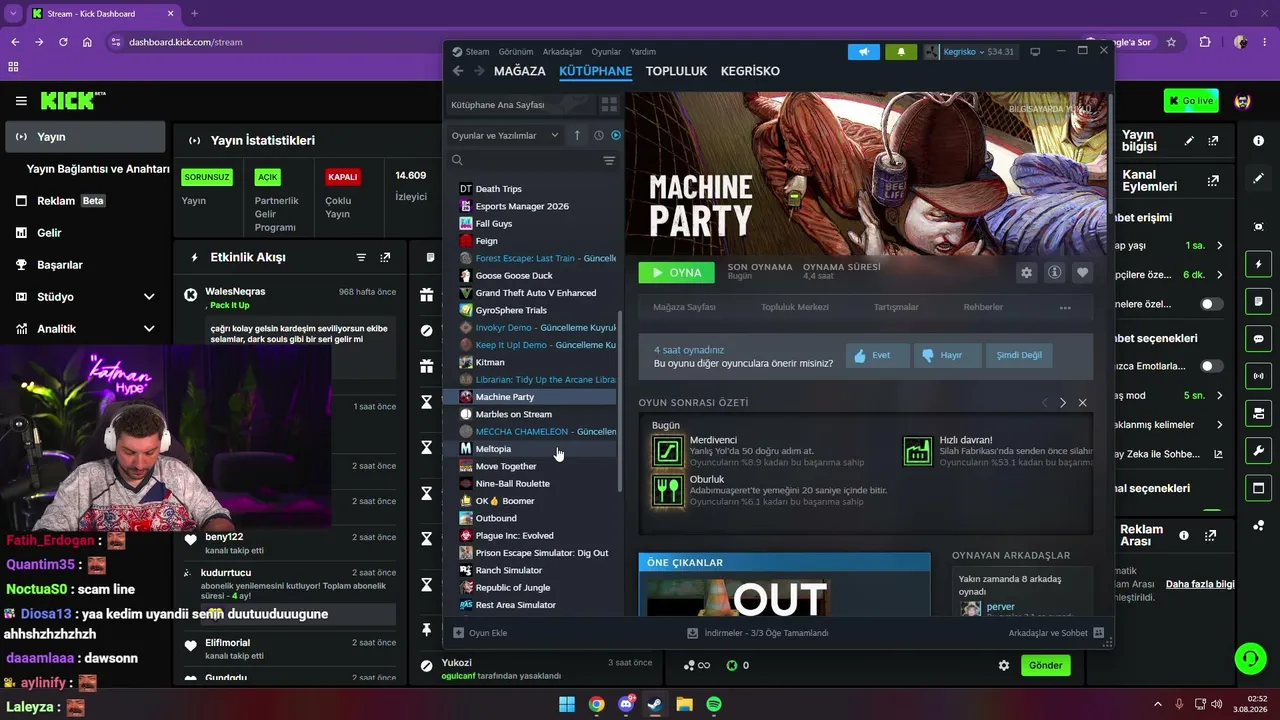This screenshot has height=720, width=1280.
Task: Open Daha fazla bilgi link
Action: 1200,584
